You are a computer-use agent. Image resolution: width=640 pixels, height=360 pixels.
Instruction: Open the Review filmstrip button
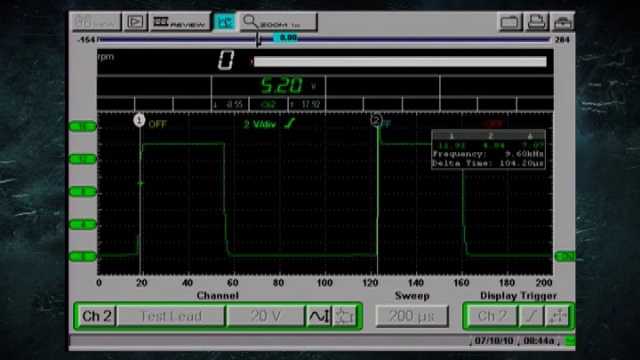(x=180, y=22)
